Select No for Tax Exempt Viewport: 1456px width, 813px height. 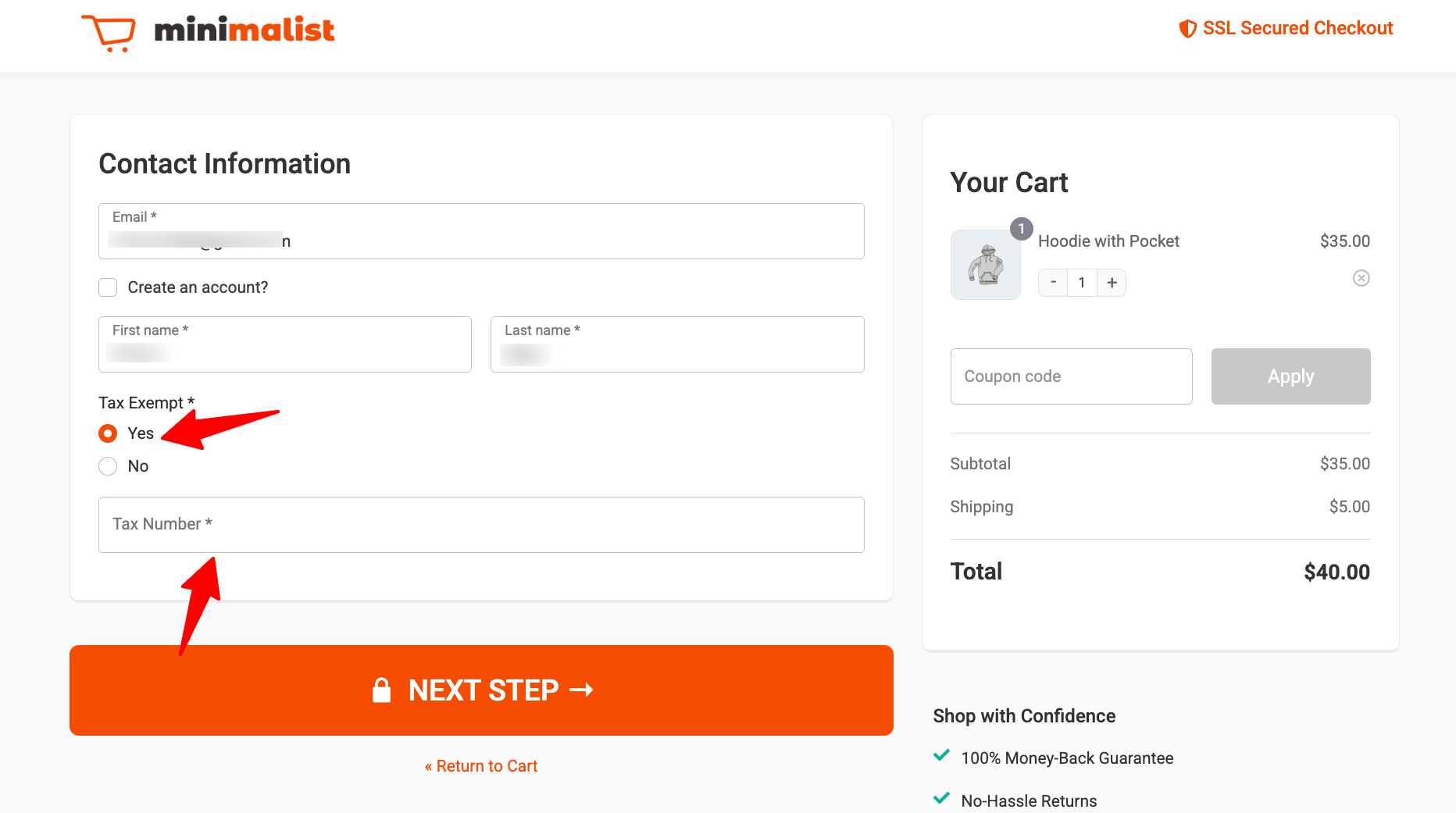[108, 466]
